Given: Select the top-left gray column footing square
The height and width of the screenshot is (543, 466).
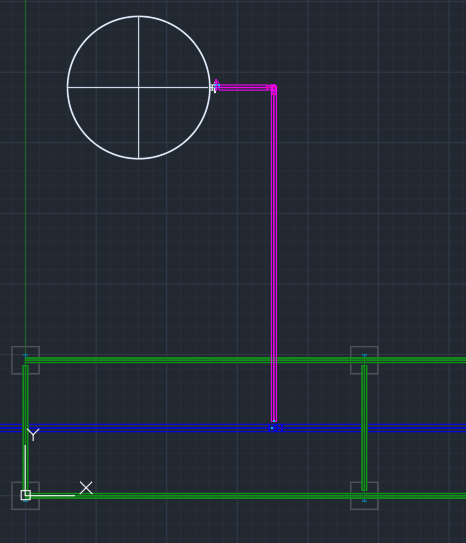Looking at the screenshot, I should pyautogui.click(x=26, y=360).
